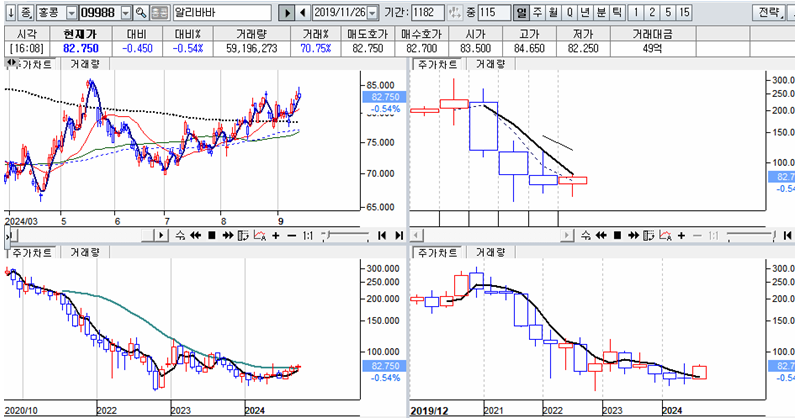
Task: Click the zoom-in plus icon under top-left chart
Action: (276, 235)
